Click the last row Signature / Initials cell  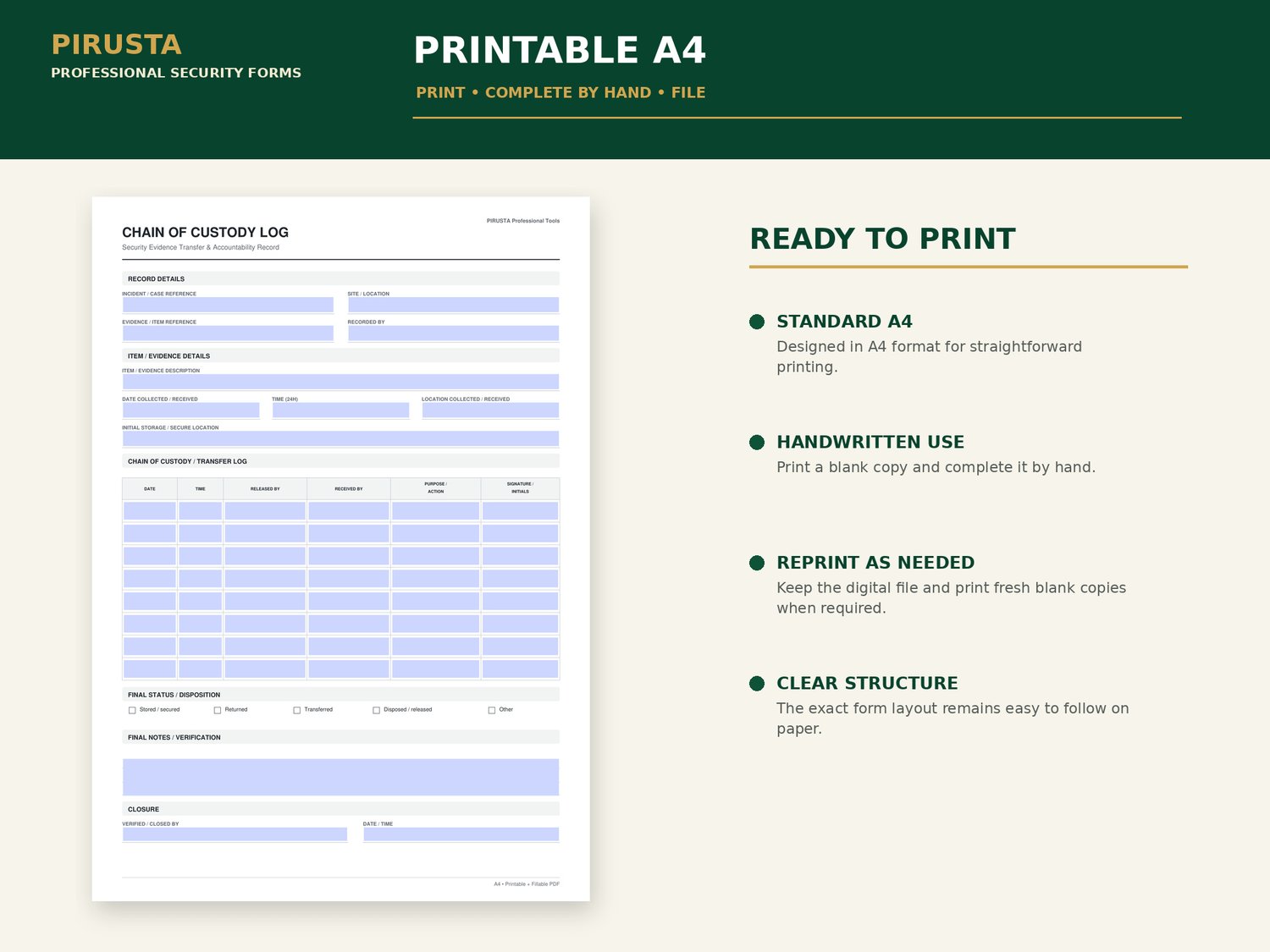tap(520, 669)
